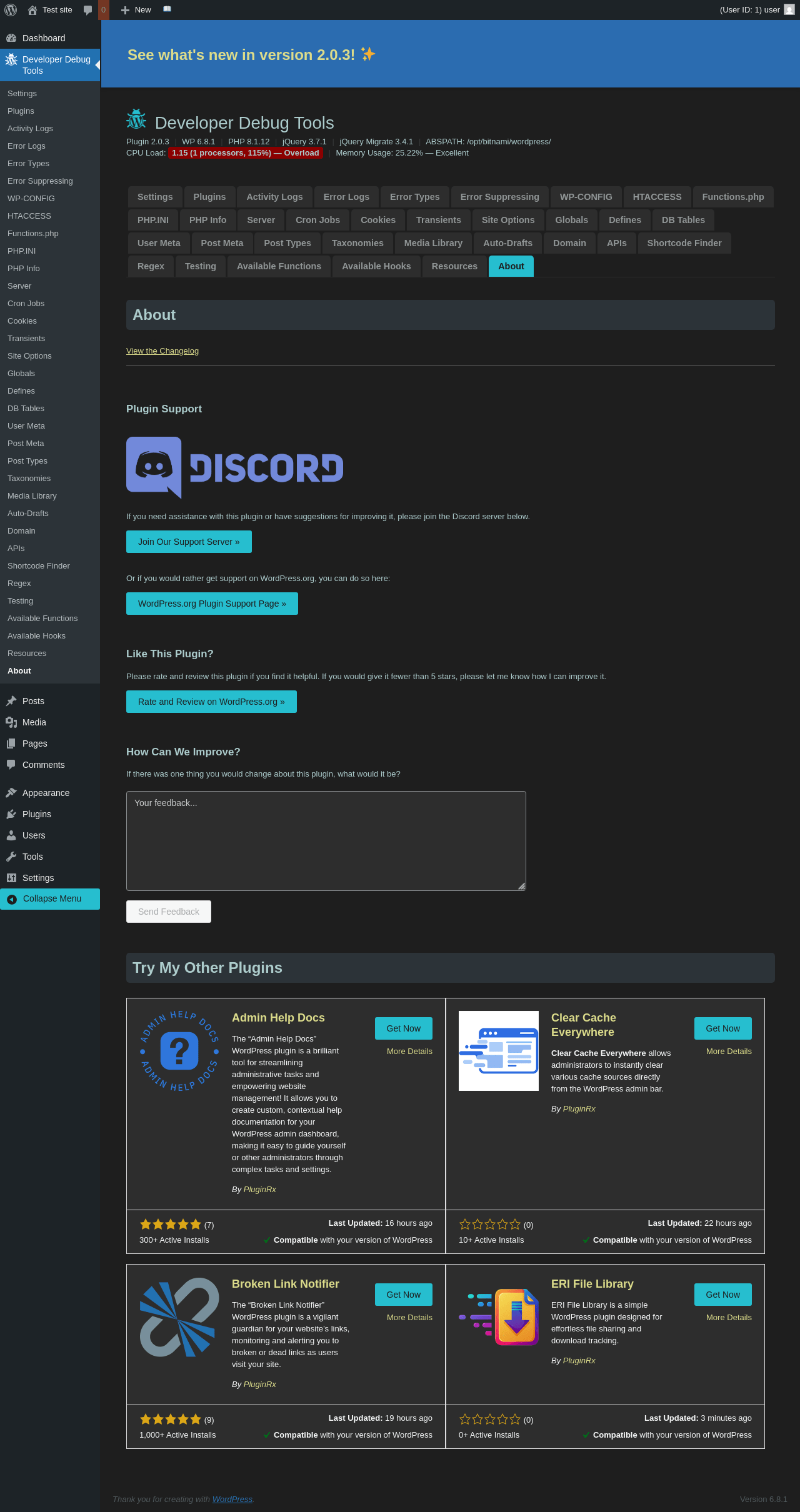Click Join Our Support Server button
The width and height of the screenshot is (800, 1512).
(189, 542)
